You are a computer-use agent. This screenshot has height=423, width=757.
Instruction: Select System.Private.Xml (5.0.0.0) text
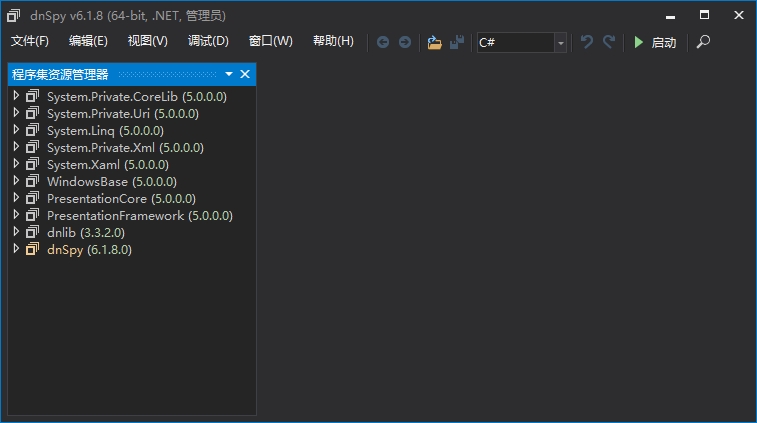pos(125,147)
